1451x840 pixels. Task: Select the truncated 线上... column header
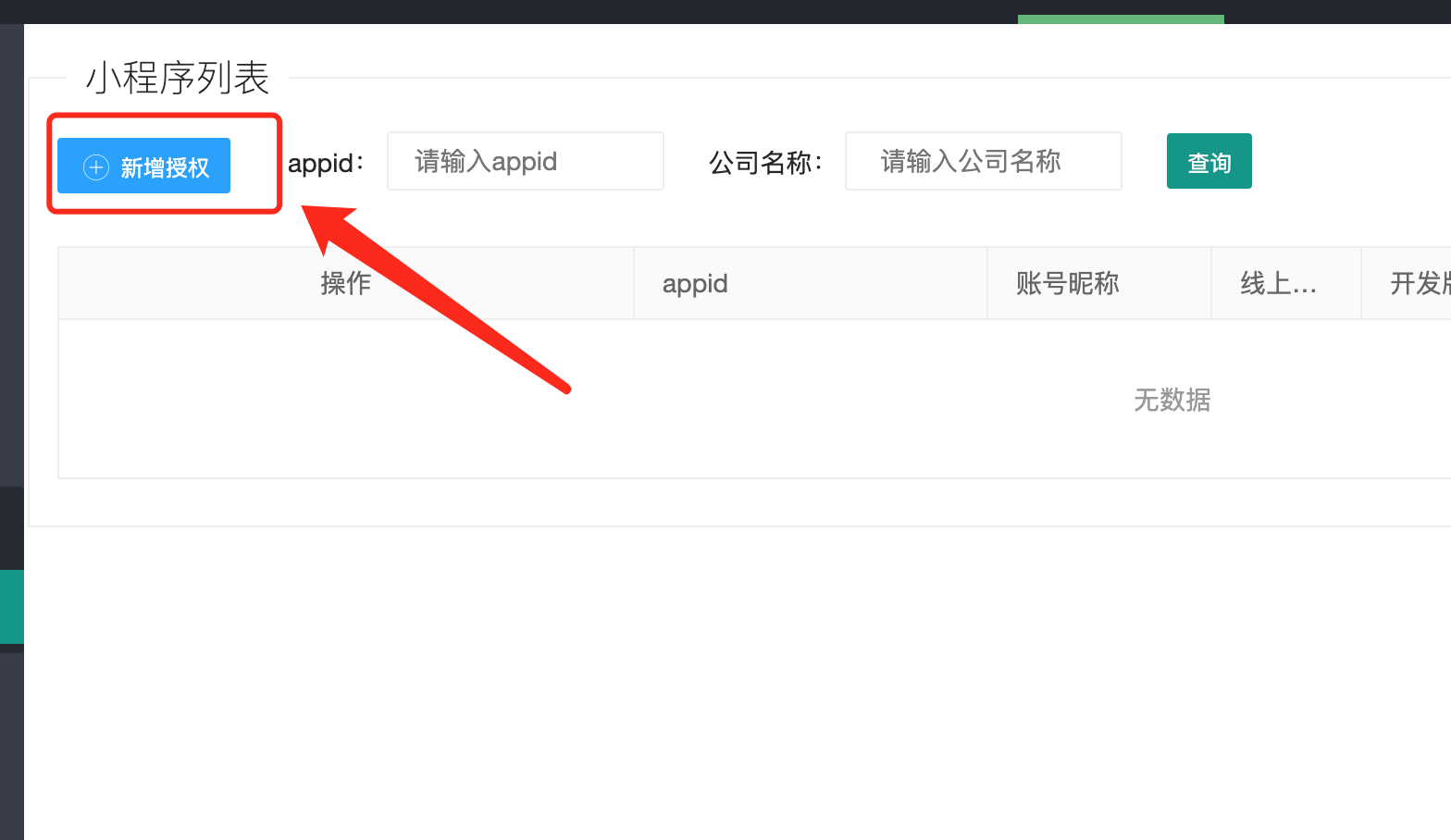(1286, 283)
